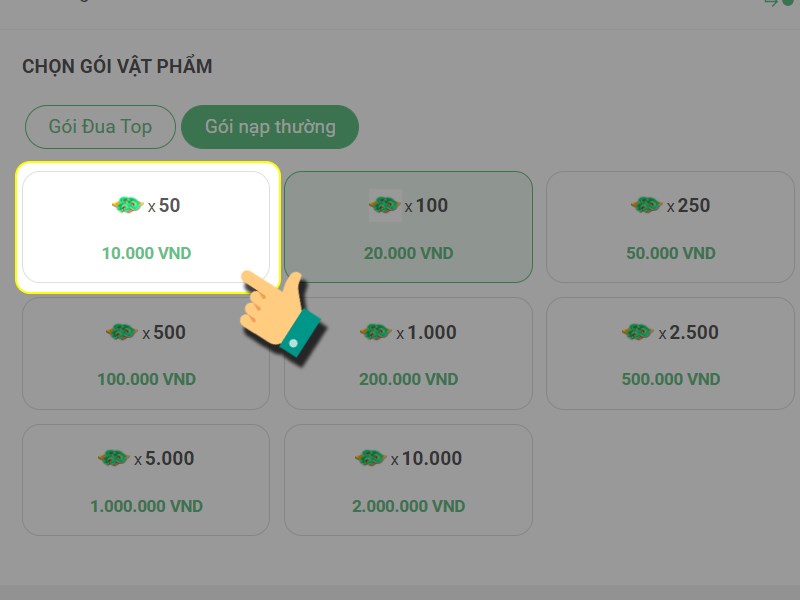Click the gem icon in the x50 package

click(127, 206)
